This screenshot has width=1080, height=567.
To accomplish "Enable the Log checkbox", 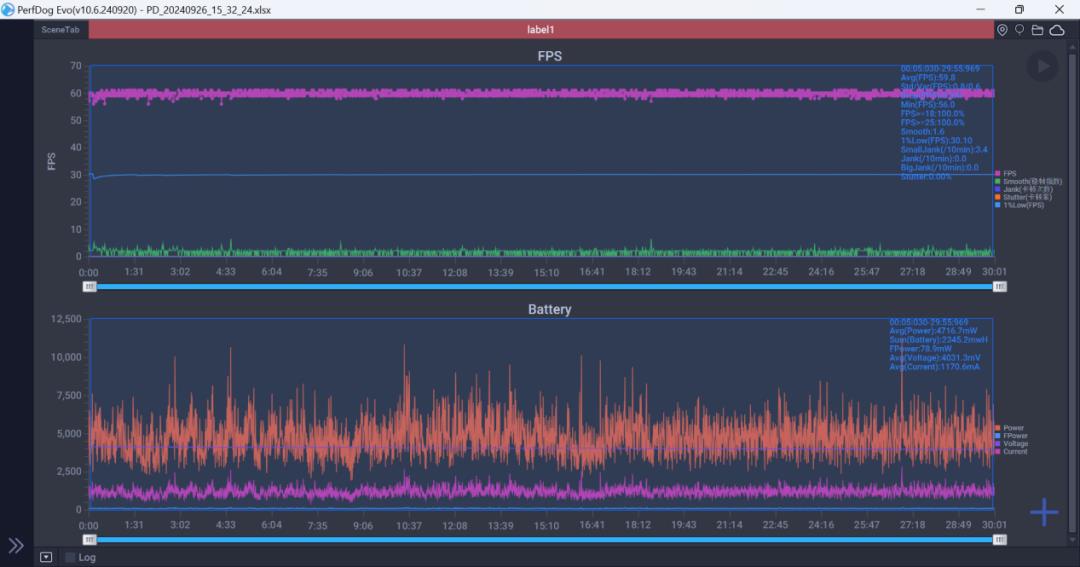I will pyautogui.click(x=70, y=557).
